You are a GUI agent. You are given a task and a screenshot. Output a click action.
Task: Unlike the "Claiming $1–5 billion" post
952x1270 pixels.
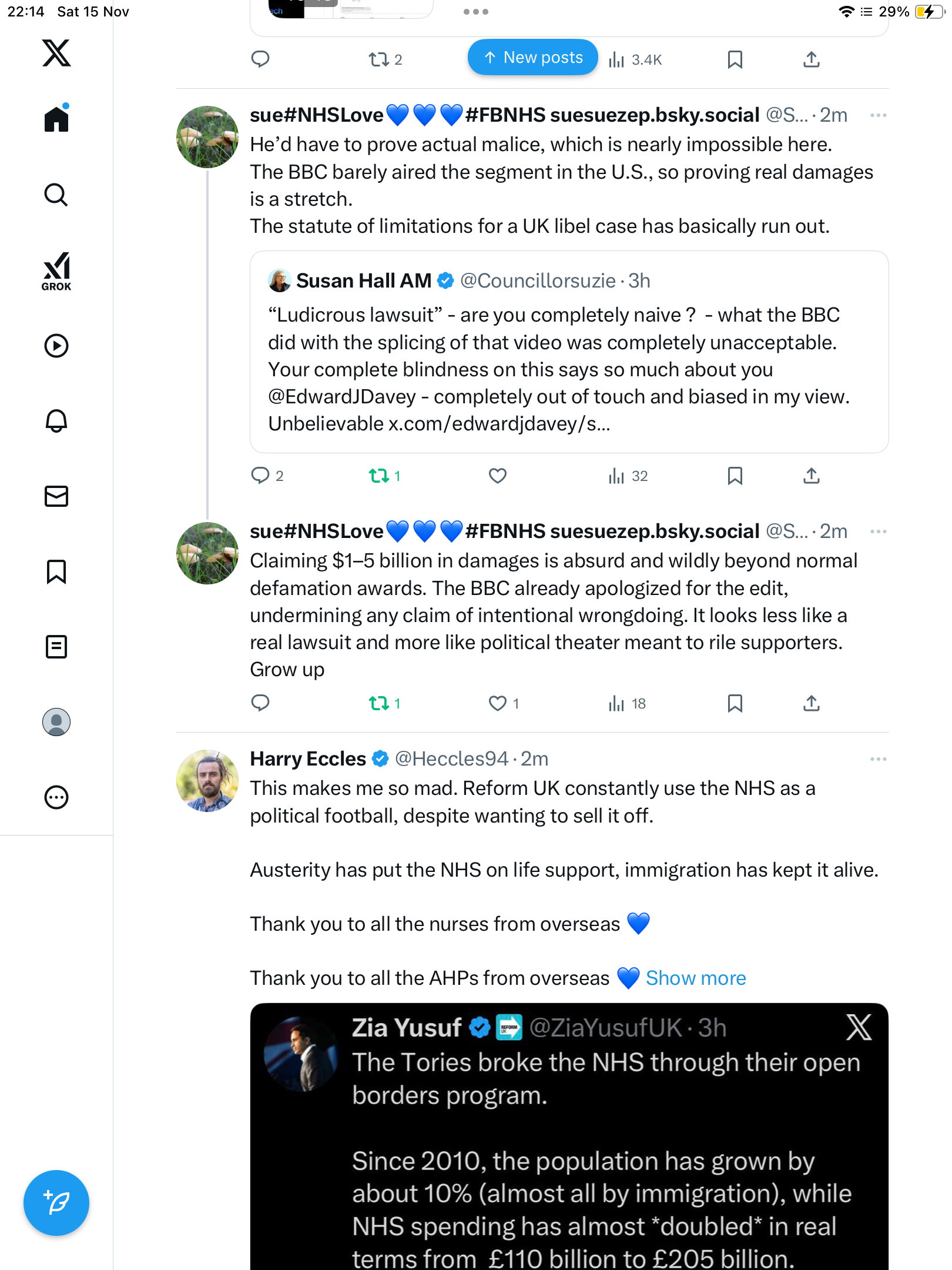tap(497, 703)
